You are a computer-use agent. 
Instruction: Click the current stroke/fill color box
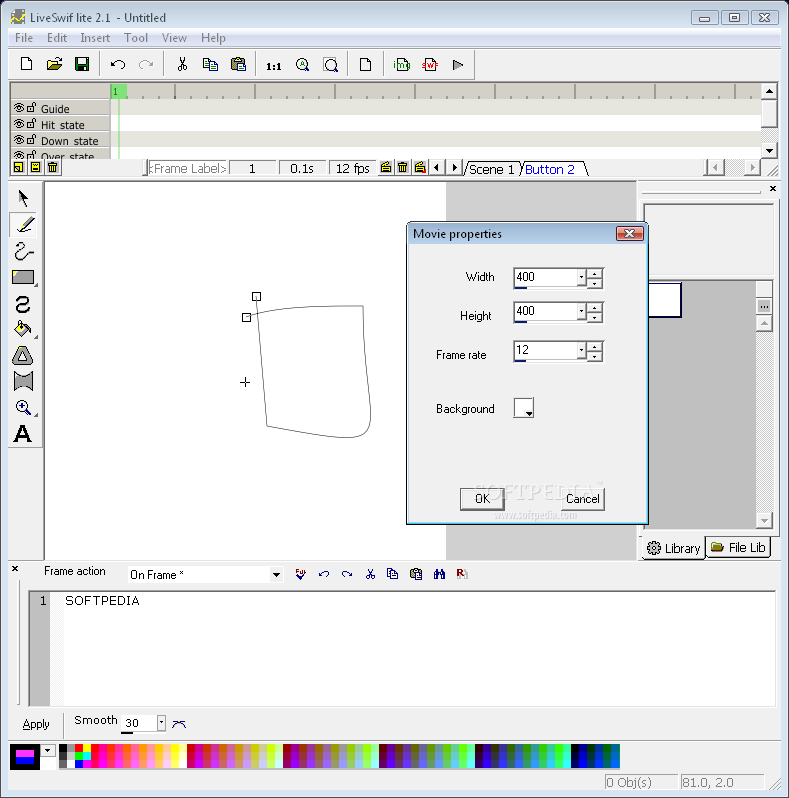[25, 757]
